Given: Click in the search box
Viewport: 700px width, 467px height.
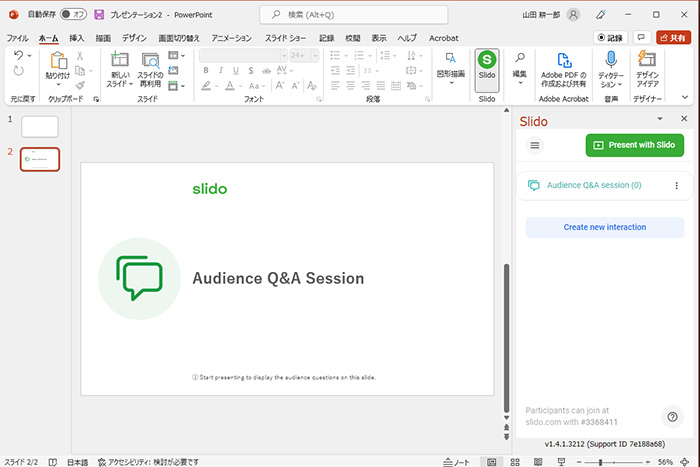Looking at the screenshot, I should click(x=354, y=15).
